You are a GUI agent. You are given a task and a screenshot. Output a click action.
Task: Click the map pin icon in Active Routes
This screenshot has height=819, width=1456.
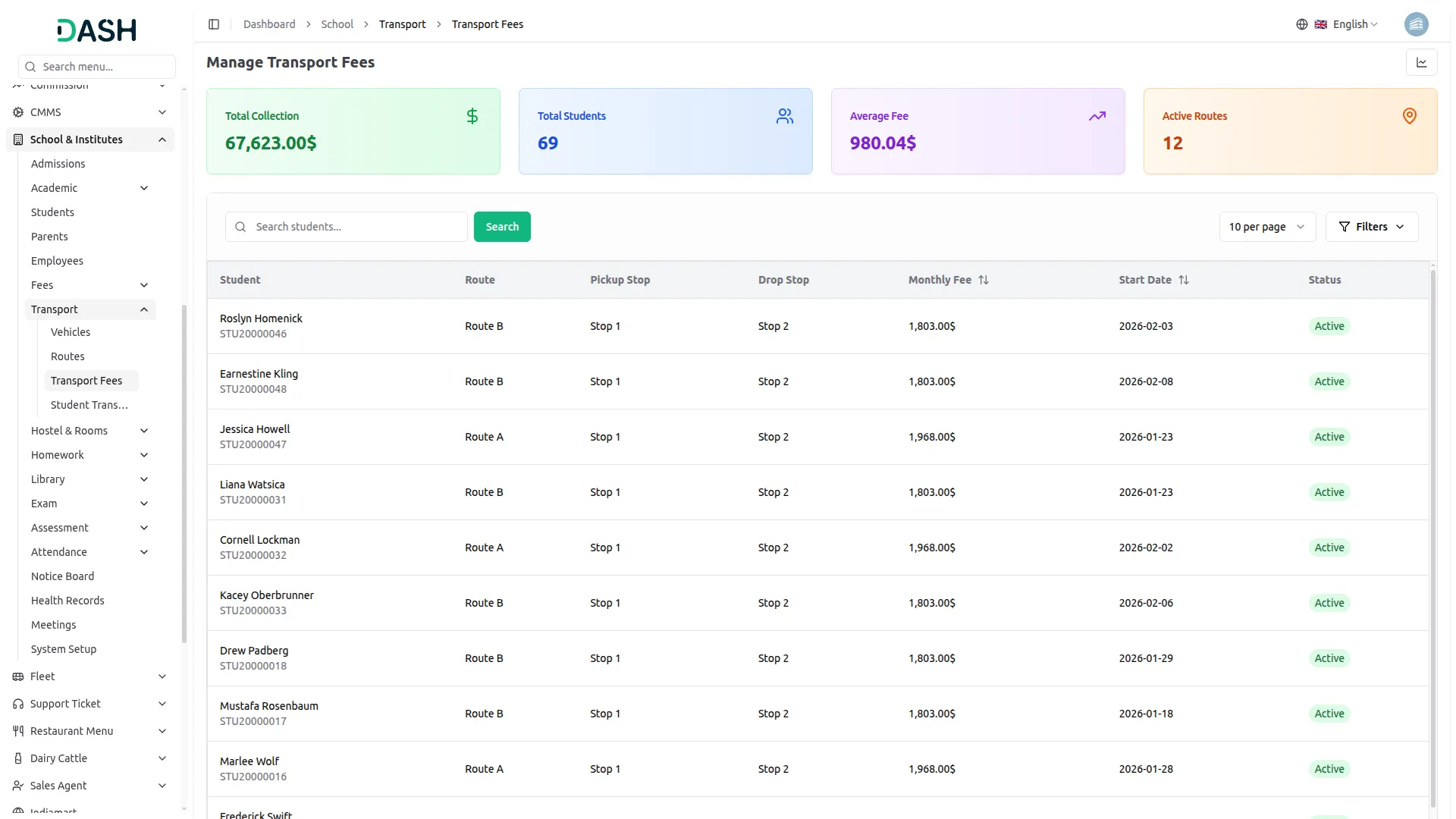tap(1409, 116)
